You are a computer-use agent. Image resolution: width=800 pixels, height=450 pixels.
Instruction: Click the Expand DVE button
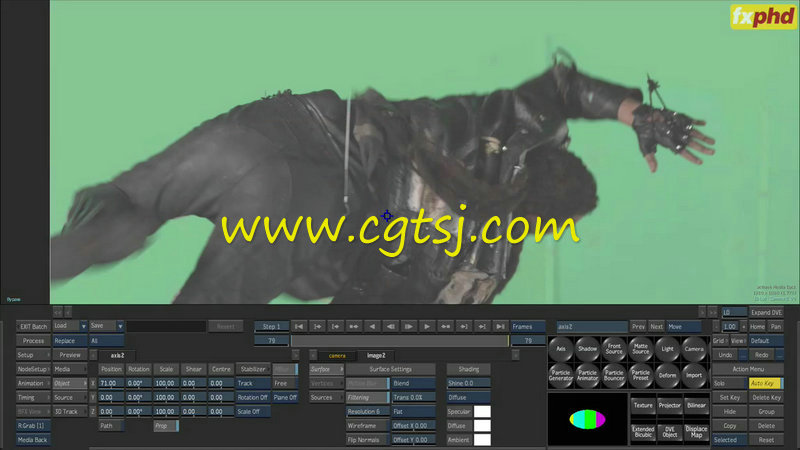[x=766, y=312]
